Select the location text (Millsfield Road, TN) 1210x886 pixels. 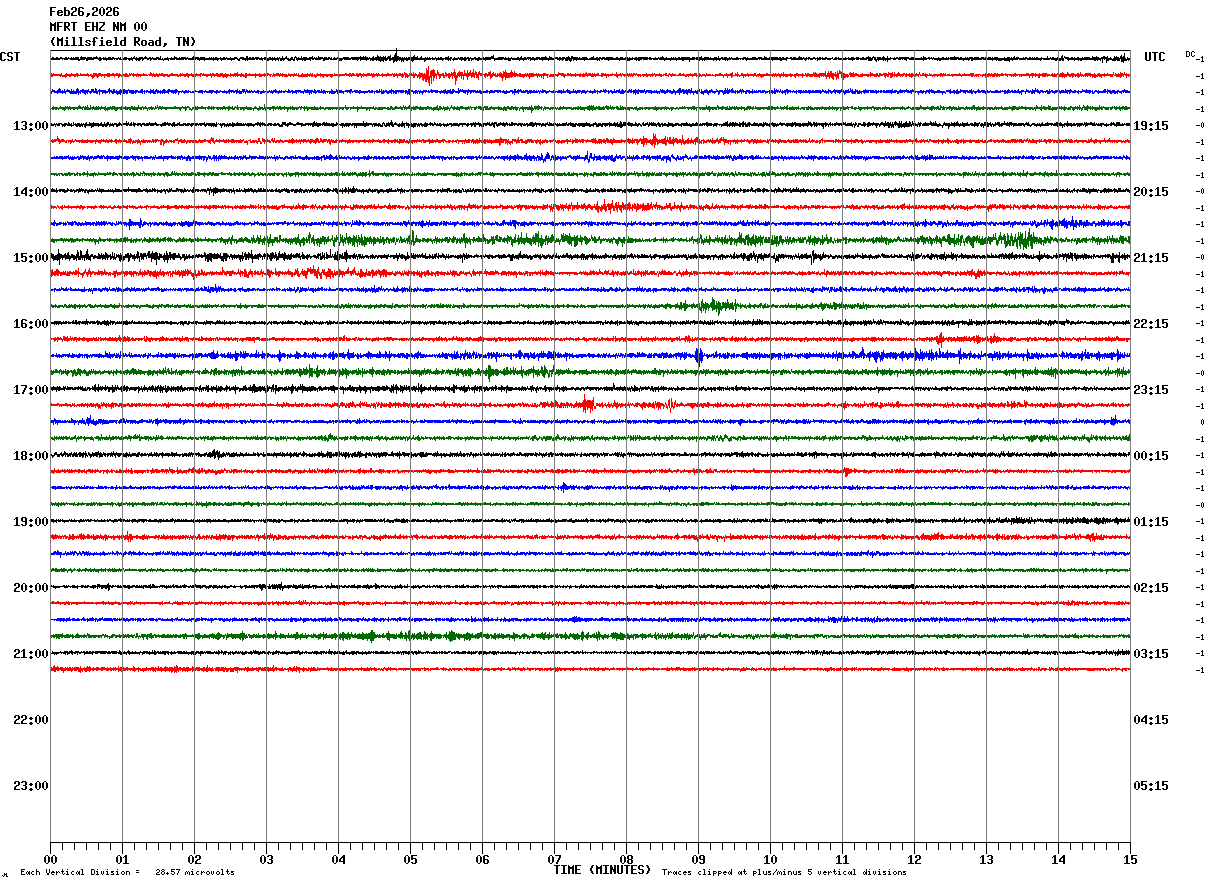[x=123, y=42]
